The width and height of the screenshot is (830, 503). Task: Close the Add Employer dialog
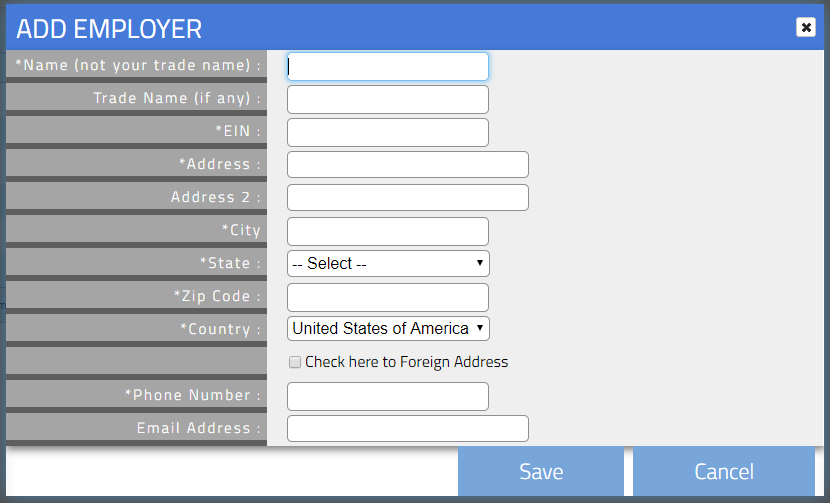805,27
